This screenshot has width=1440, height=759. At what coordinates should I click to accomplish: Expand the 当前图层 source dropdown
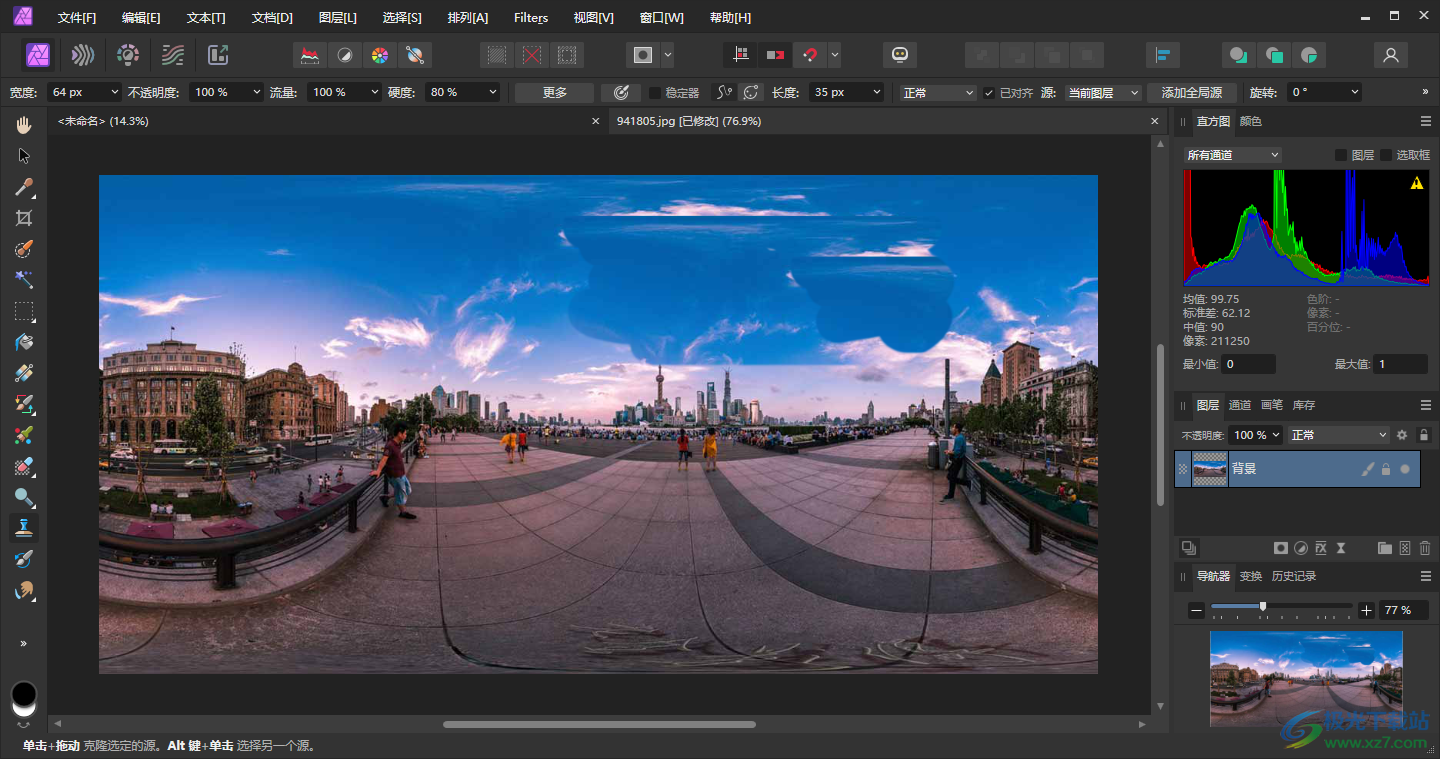[1103, 92]
